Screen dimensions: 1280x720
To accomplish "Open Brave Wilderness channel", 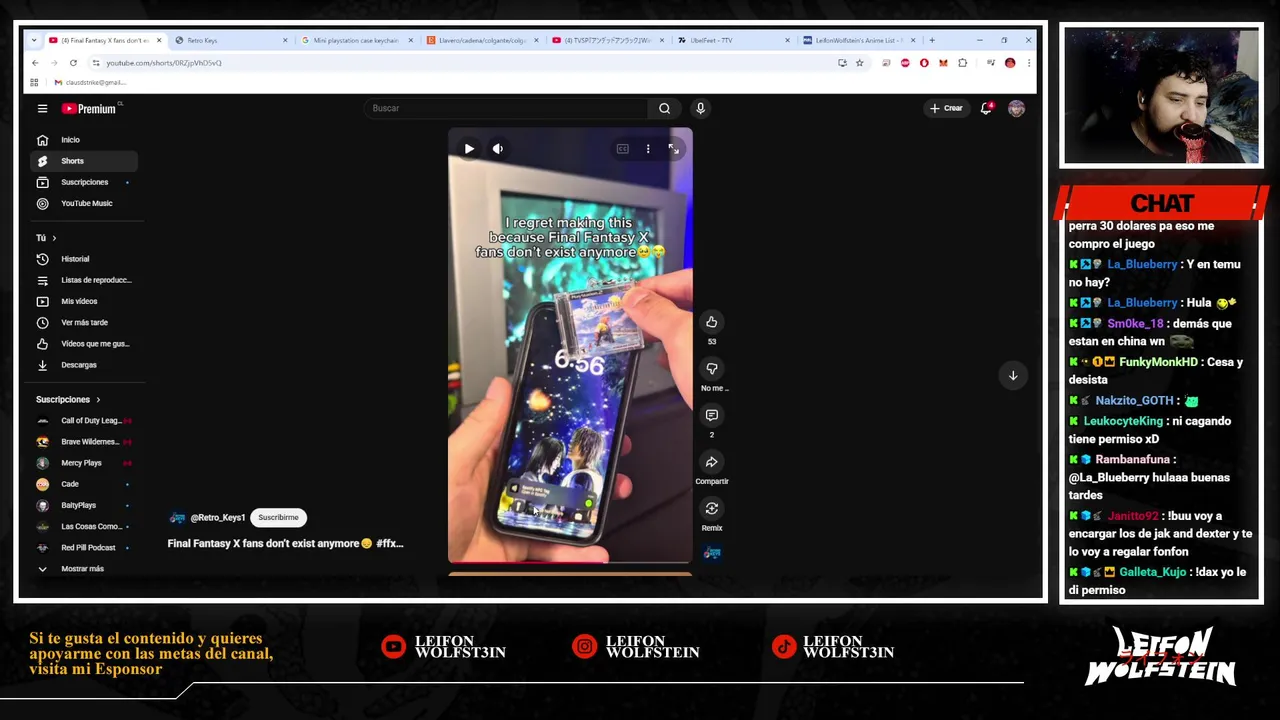I will [84, 442].
